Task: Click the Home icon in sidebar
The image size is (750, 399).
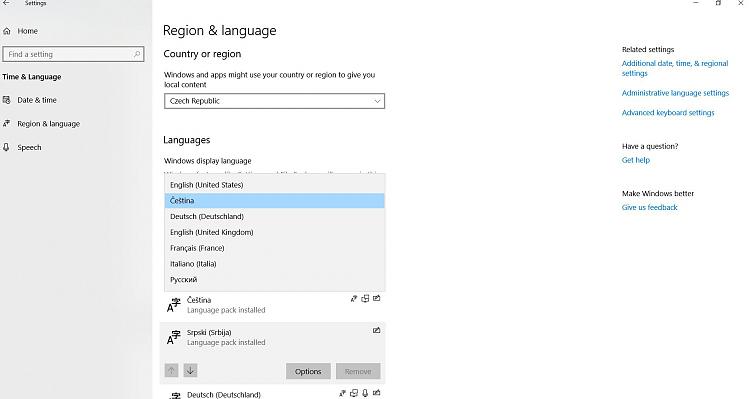Action: (x=7, y=31)
